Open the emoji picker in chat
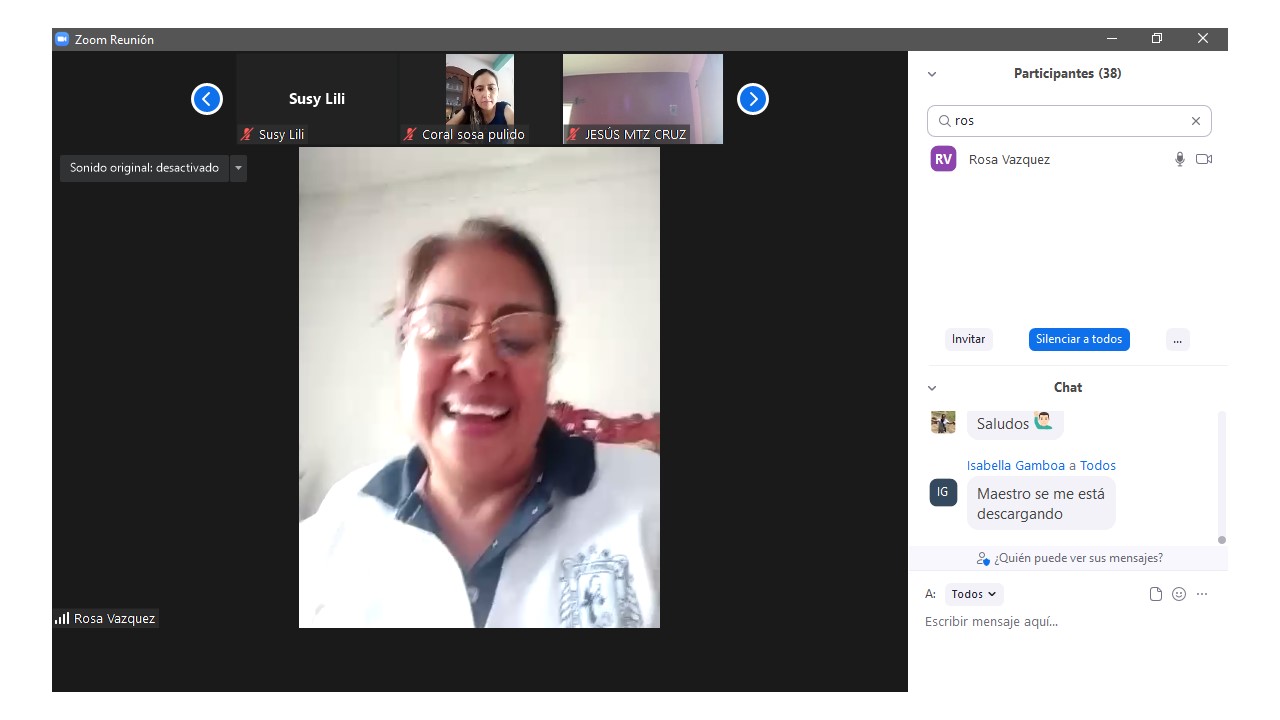The image size is (1280, 720). pos(1179,594)
